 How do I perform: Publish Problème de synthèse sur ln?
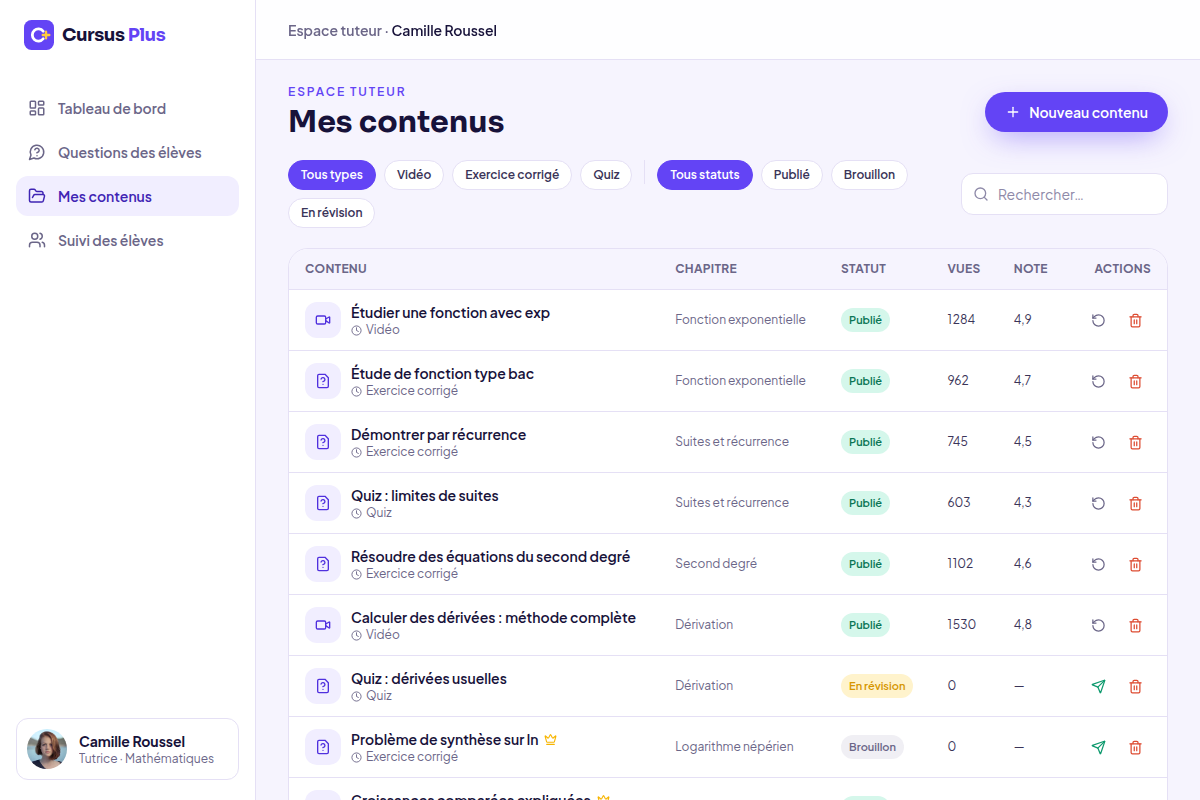click(x=1098, y=747)
